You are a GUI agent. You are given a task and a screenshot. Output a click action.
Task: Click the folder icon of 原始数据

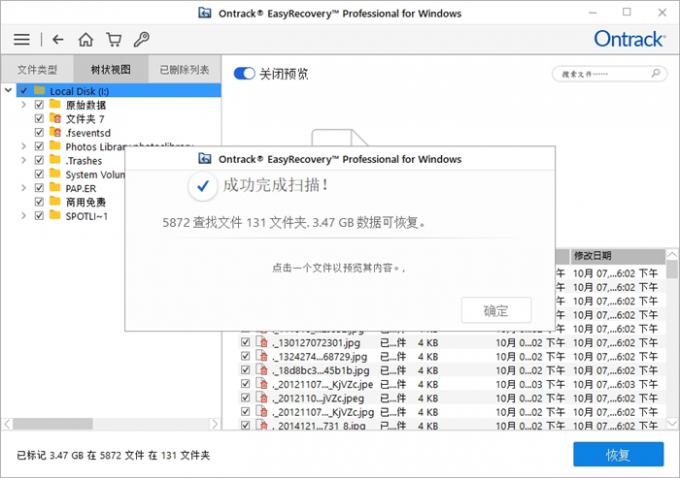point(55,104)
